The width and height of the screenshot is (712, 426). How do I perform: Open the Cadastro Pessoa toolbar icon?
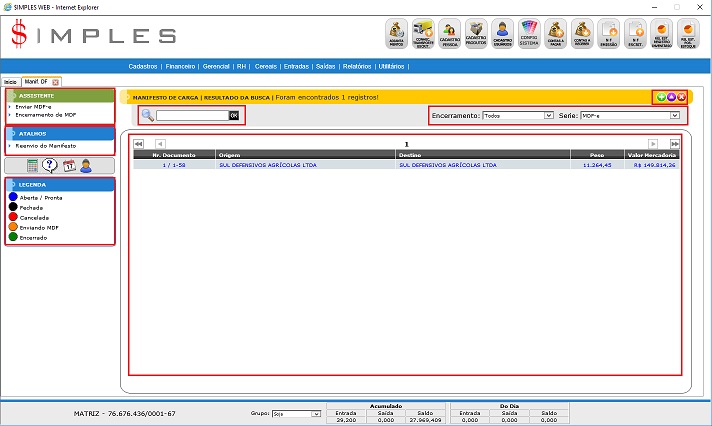point(450,34)
